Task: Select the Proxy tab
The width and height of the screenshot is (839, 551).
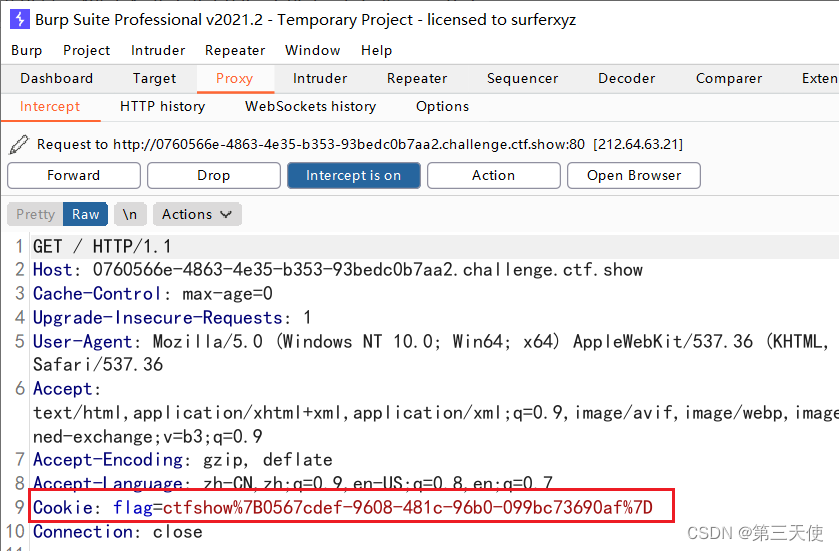Action: coord(234,79)
